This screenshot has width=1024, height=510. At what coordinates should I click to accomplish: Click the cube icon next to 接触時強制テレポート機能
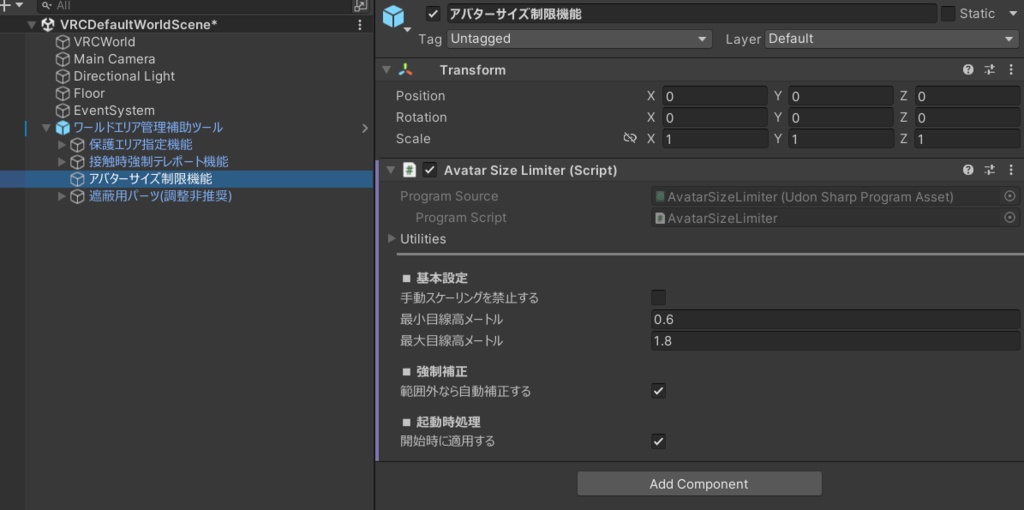pyautogui.click(x=78, y=161)
